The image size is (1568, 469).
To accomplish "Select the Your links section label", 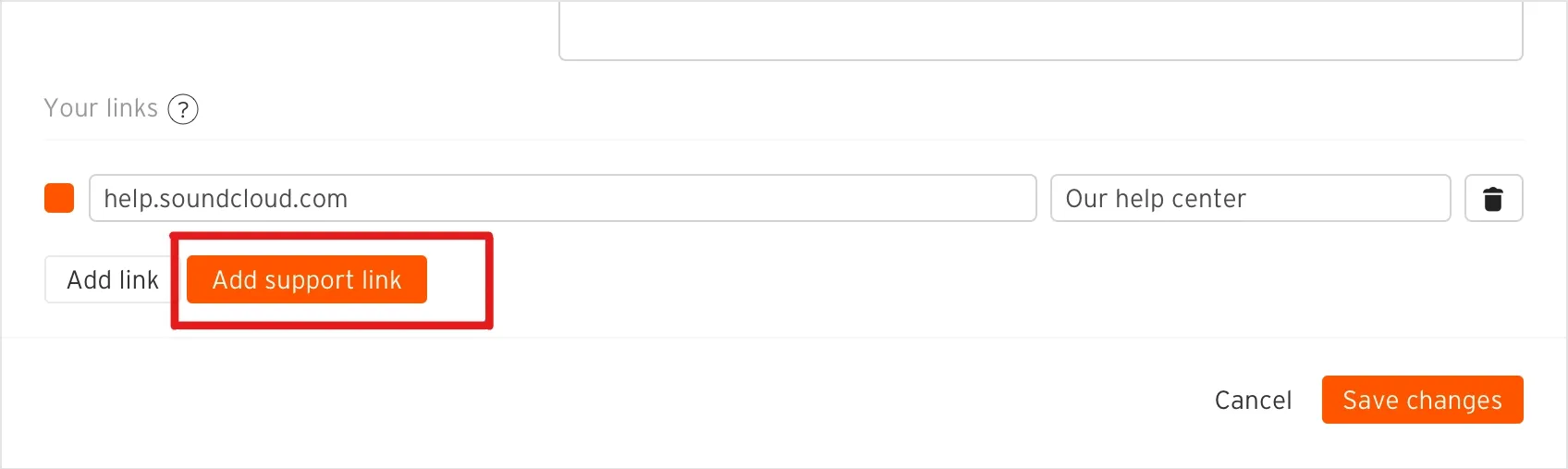I will [101, 108].
